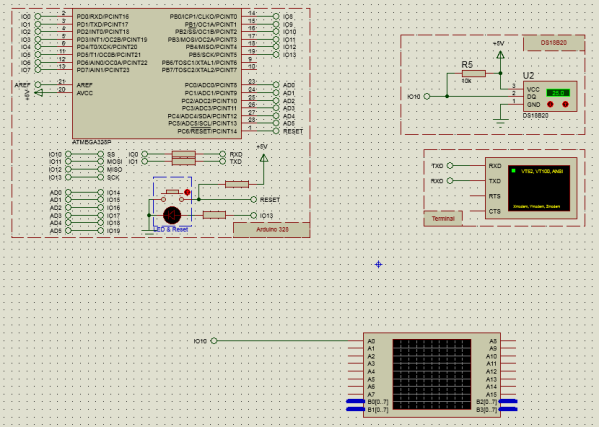Select the virtual terminal black screen
Screen dimensions: 599x427
(x=539, y=188)
